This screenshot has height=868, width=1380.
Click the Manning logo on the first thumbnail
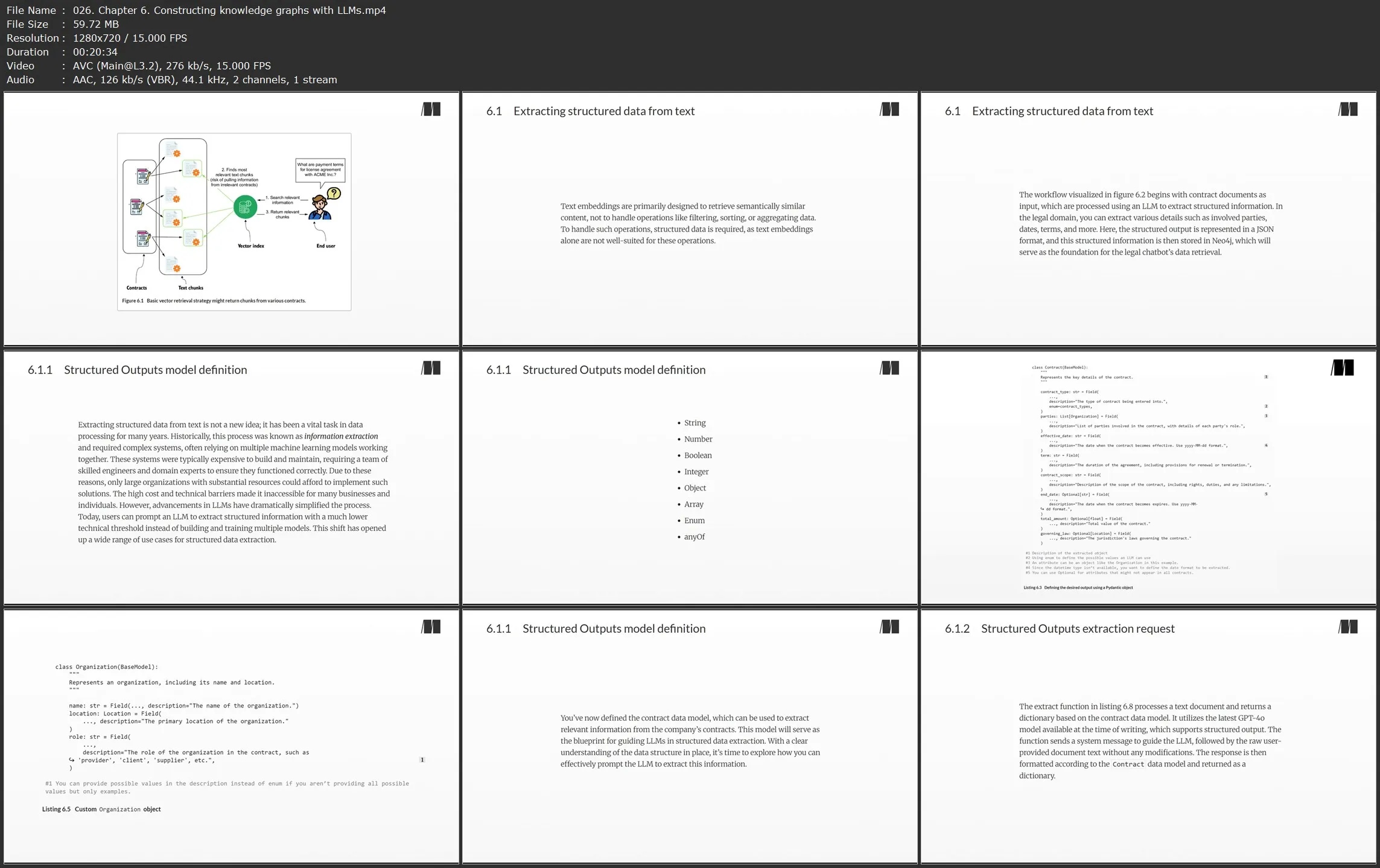coord(431,109)
